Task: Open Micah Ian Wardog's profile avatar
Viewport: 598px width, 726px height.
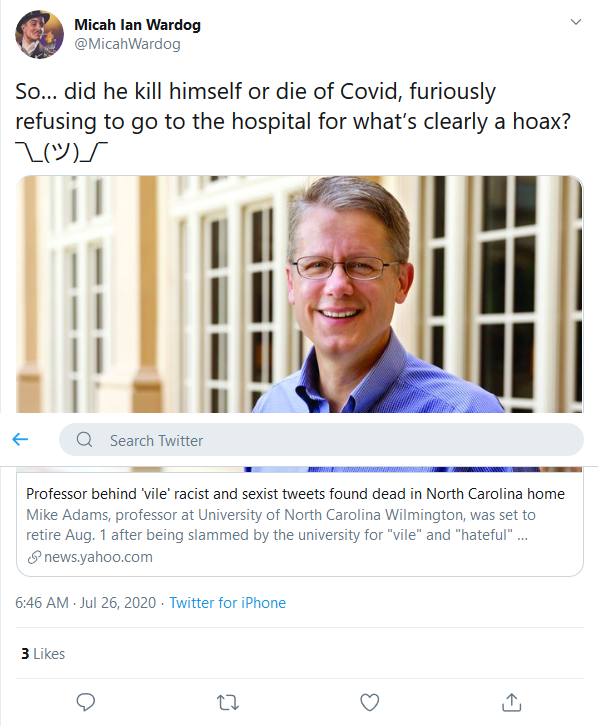Action: 39,34
